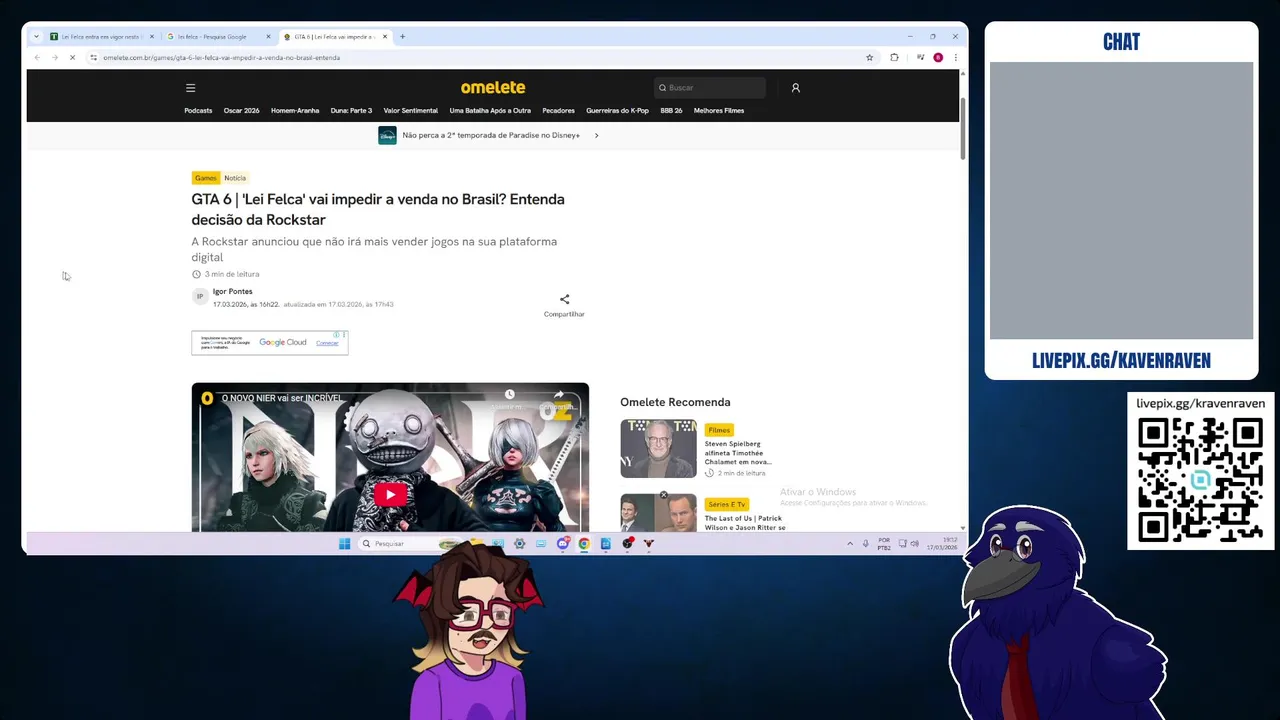Click the Compartilhar share icon
The image size is (1280, 720).
point(564,299)
